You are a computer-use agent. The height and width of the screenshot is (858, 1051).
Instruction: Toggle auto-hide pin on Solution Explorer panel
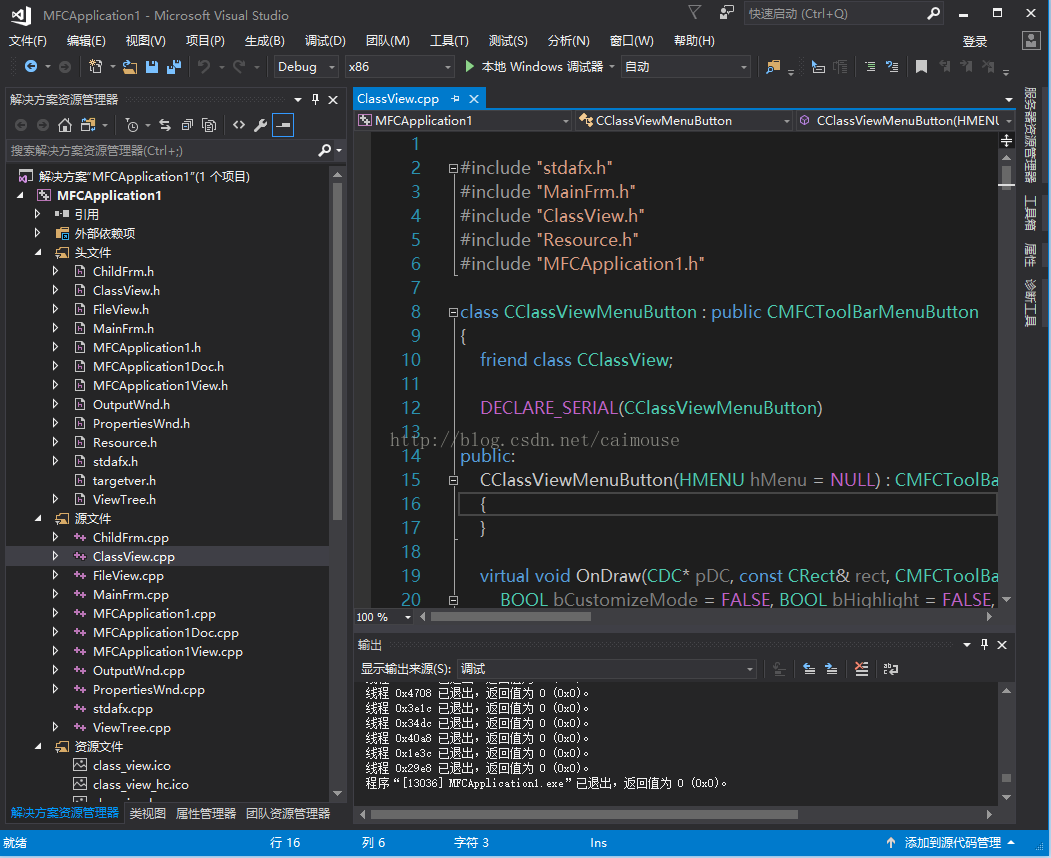click(315, 99)
